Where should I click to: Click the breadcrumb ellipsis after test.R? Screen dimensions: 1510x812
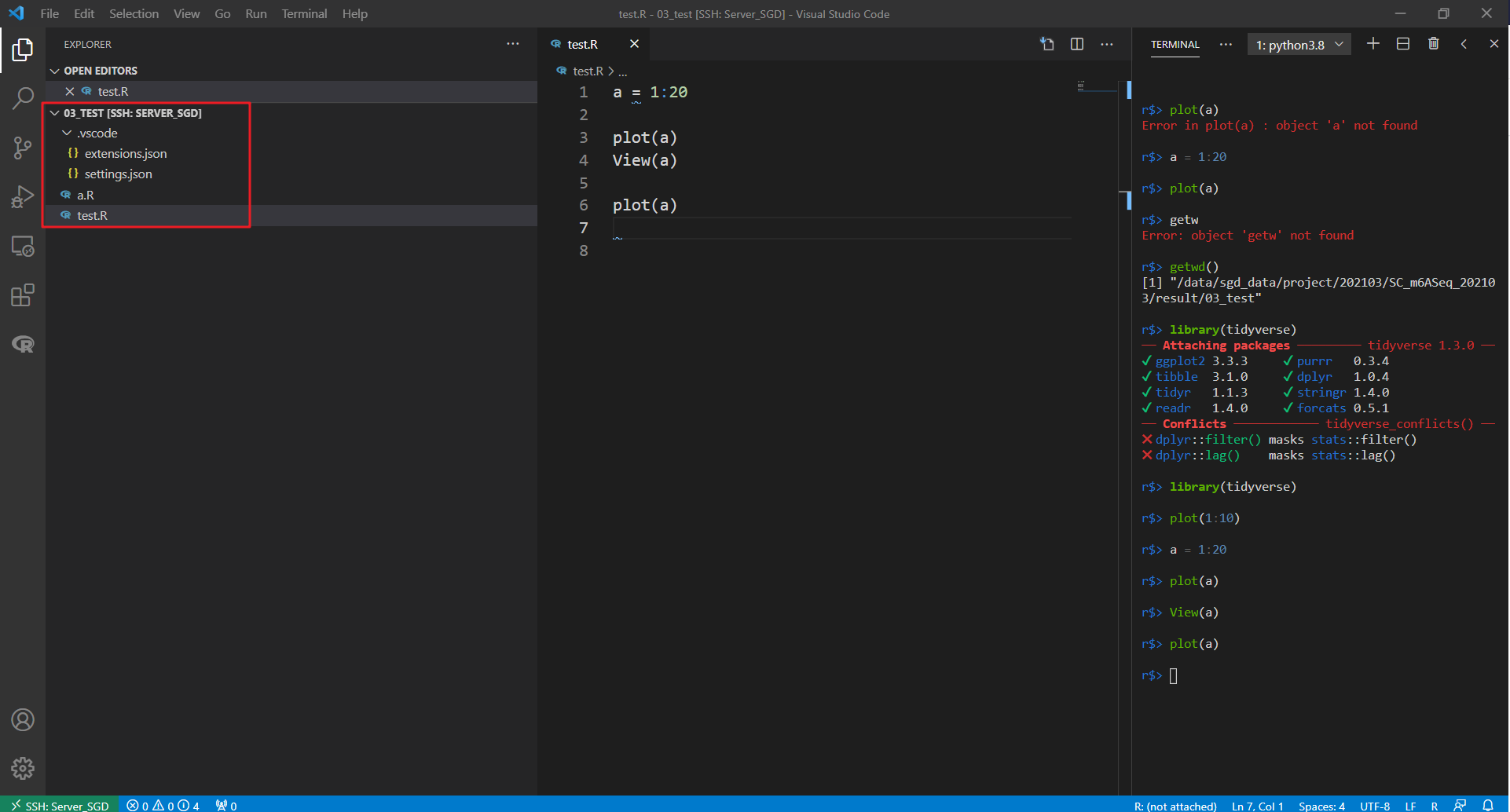pyautogui.click(x=623, y=71)
